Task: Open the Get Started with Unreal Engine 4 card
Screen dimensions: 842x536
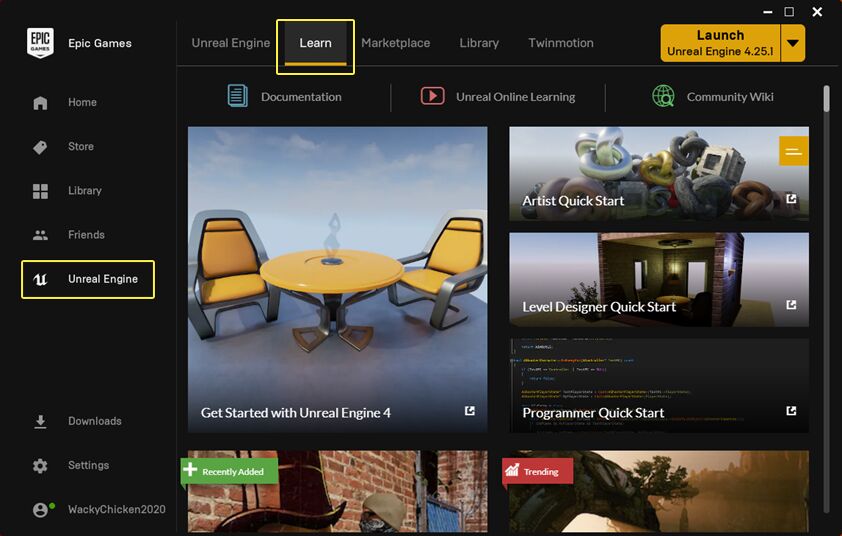Action: click(x=338, y=279)
